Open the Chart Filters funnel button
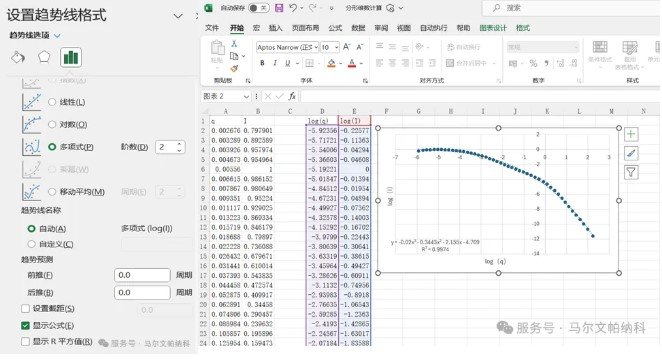Screen dimensions: 662x361 pyautogui.click(x=631, y=172)
